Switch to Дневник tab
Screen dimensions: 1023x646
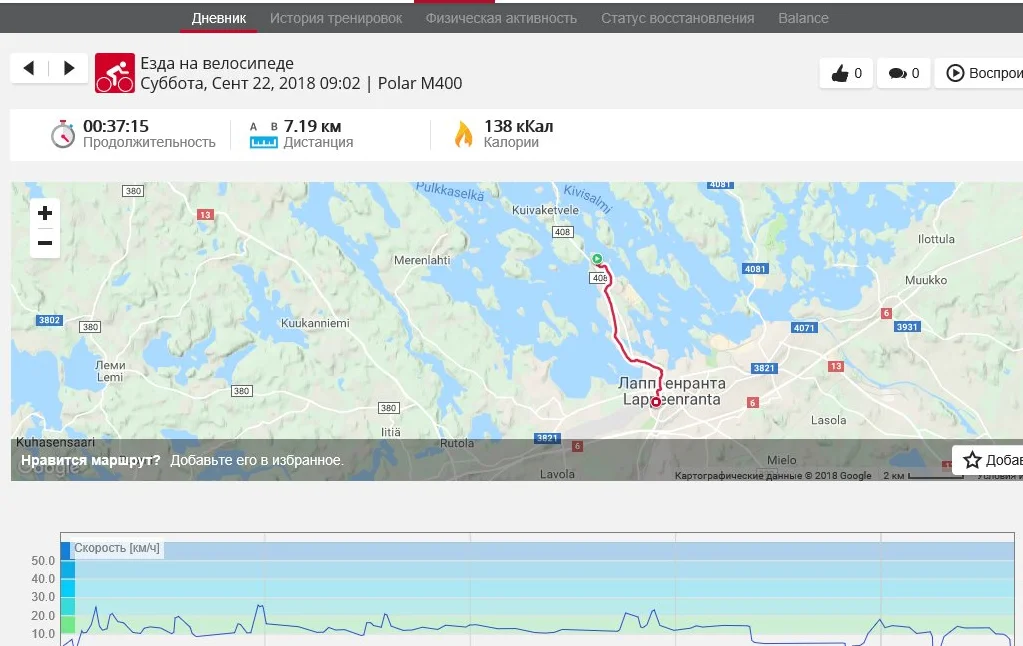click(219, 18)
